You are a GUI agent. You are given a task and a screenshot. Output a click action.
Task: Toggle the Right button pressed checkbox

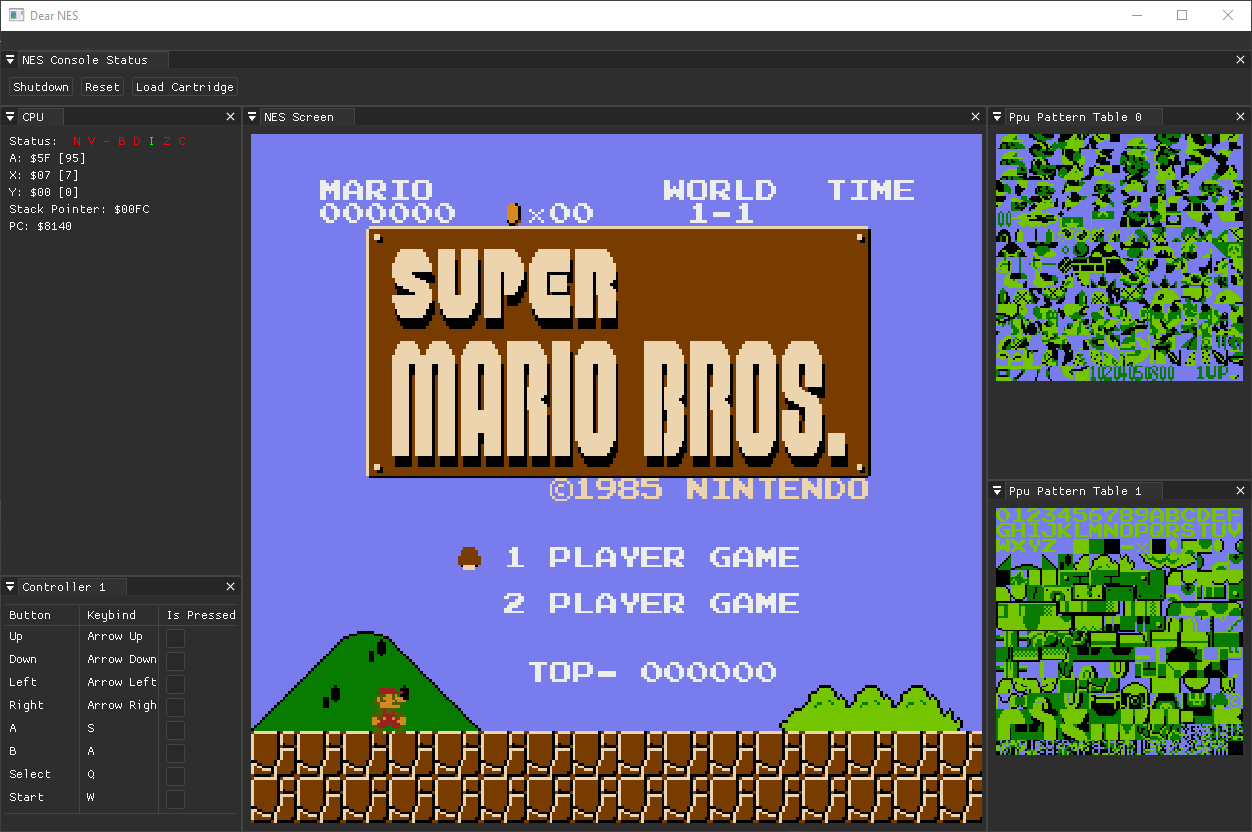coord(175,707)
